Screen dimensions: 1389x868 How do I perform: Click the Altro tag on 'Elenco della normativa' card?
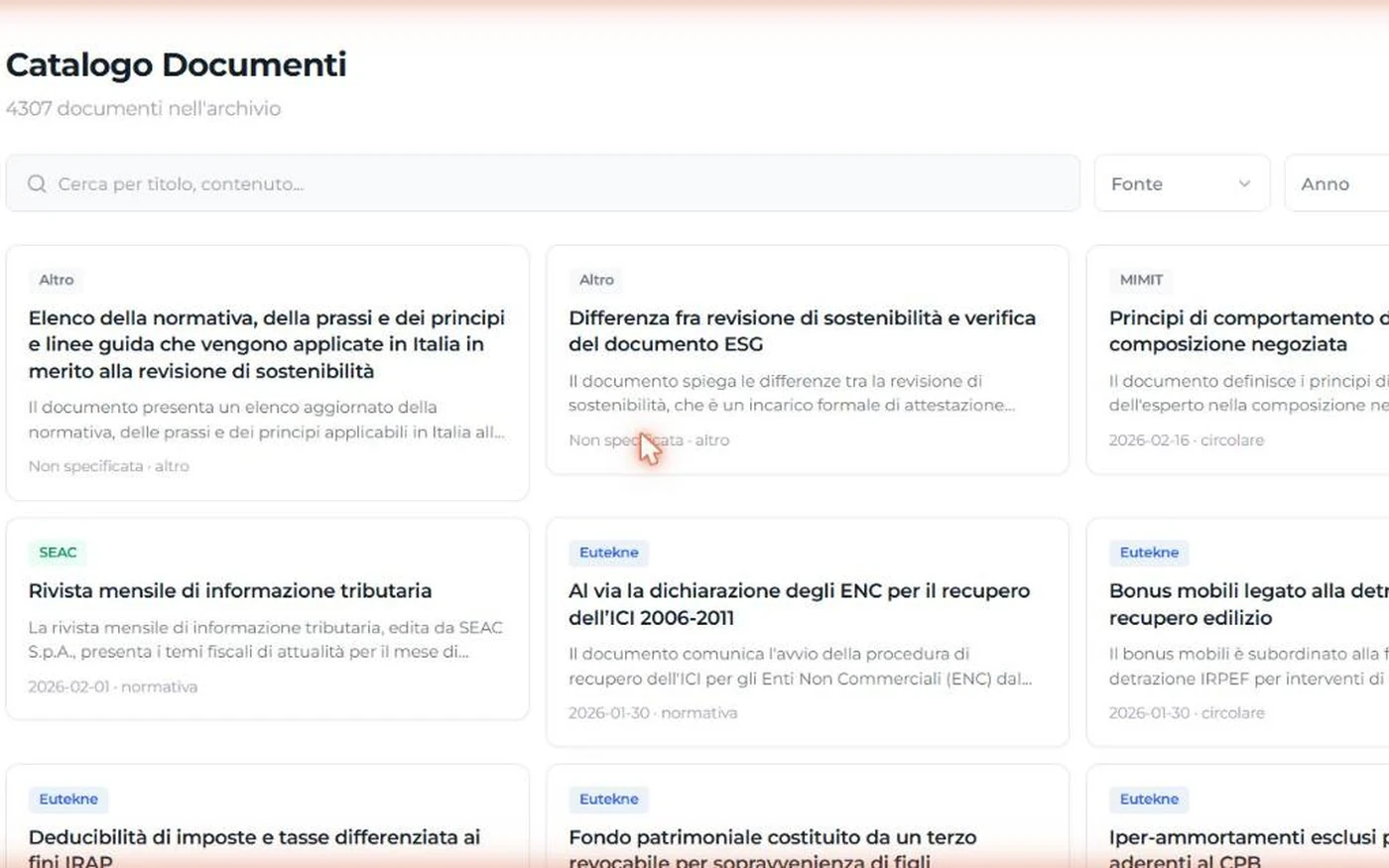[x=57, y=280]
